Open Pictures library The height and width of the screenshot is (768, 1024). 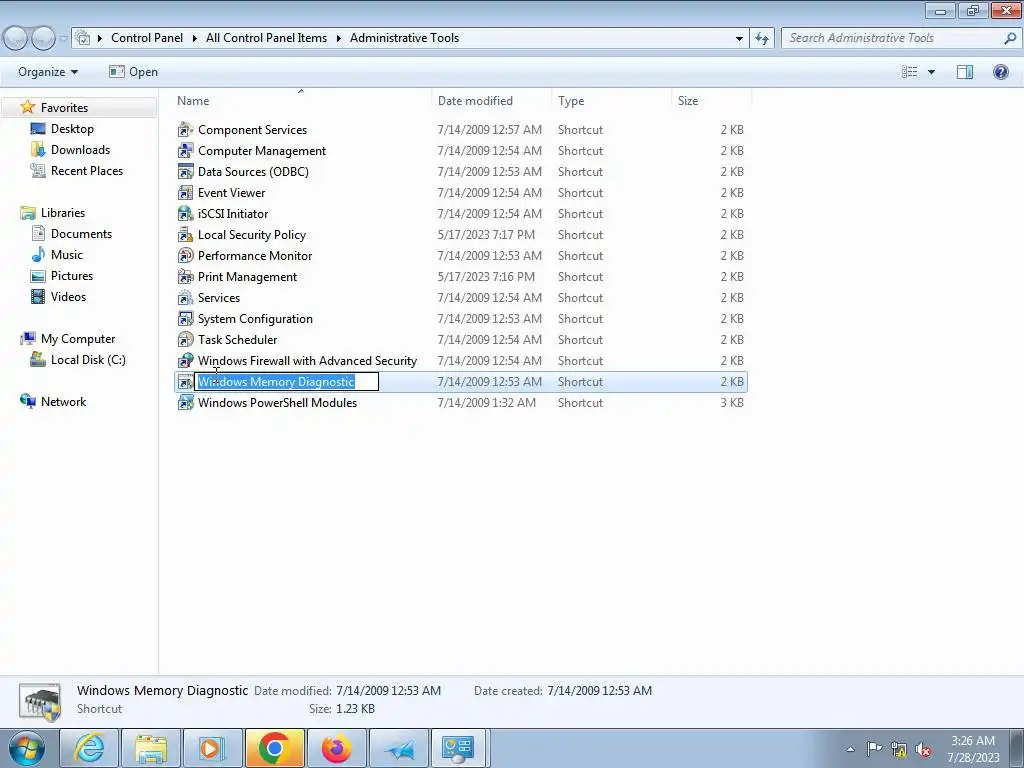coord(72,276)
